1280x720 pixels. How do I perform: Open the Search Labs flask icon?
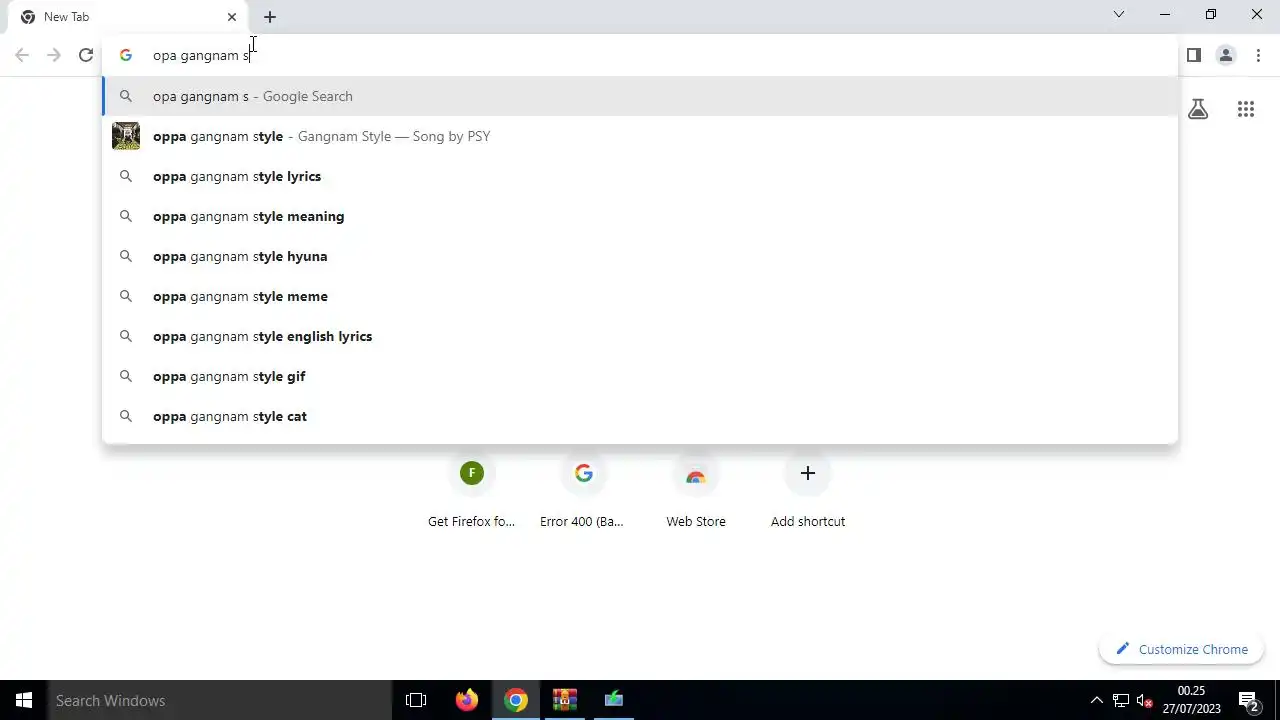click(x=1198, y=110)
